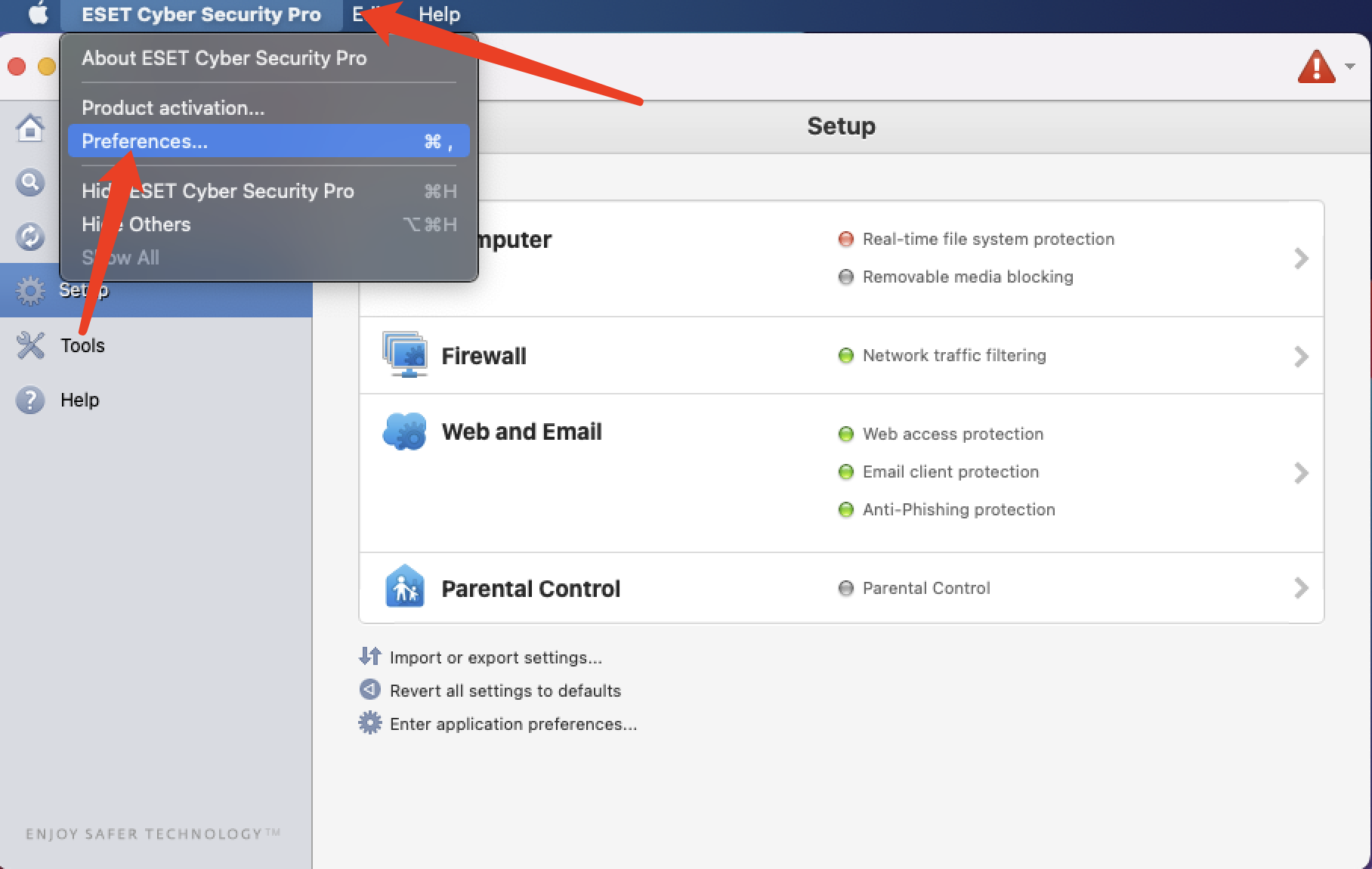Viewport: 1372px width, 869px height.
Task: Expand the Firewall row chevron
Action: pyautogui.click(x=1301, y=357)
